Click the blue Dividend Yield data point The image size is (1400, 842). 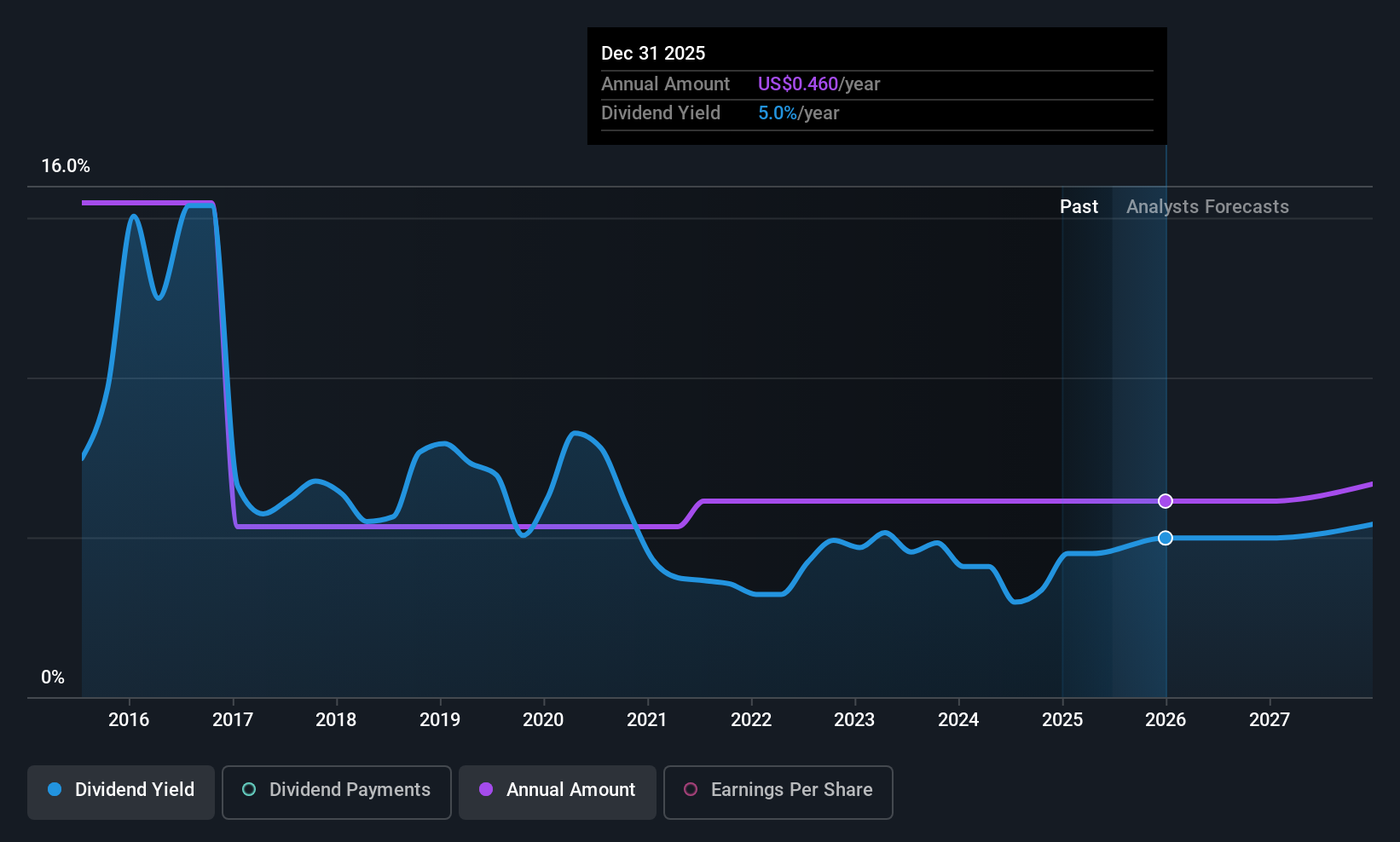pyautogui.click(x=1166, y=538)
